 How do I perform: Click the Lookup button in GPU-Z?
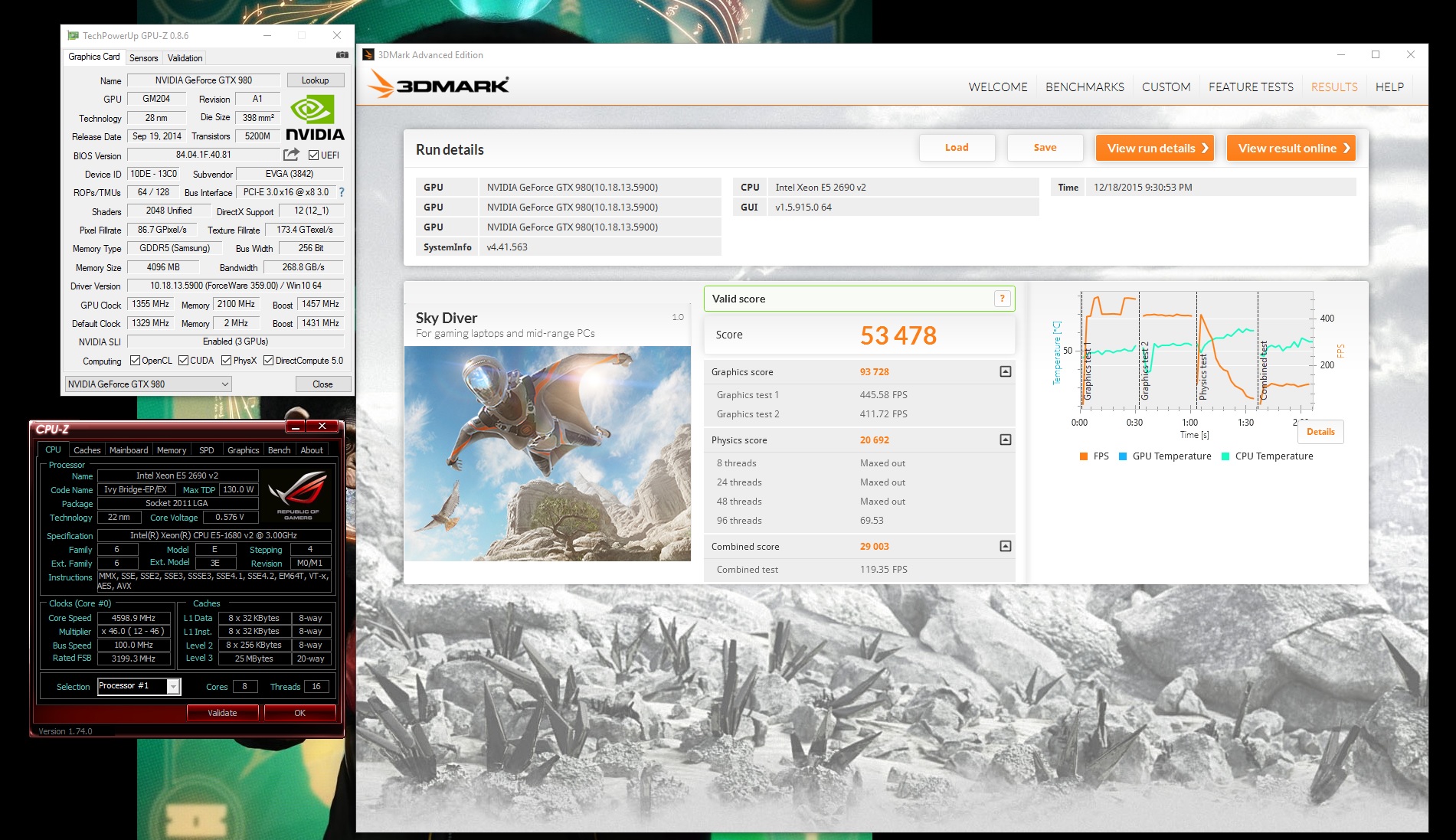[x=315, y=80]
